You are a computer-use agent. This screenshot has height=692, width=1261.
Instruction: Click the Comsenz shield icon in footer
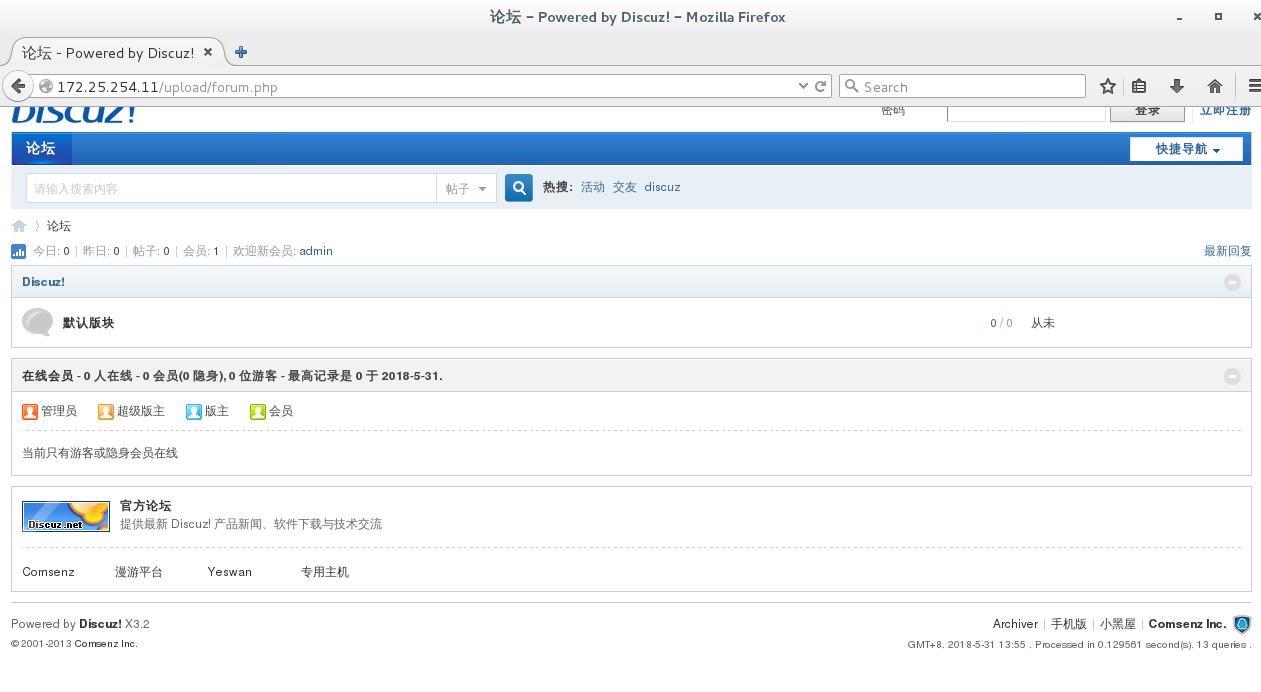pos(1242,624)
